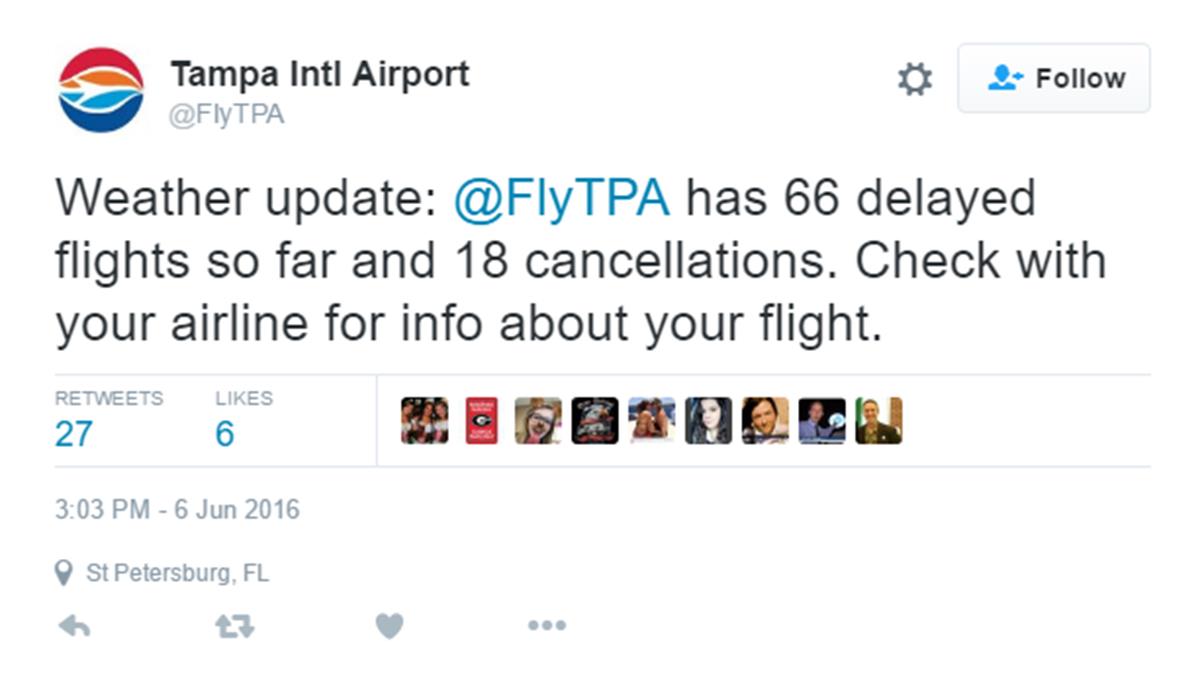Image resolution: width=1200 pixels, height=675 pixels.
Task: Select the beach couple photo avatar
Action: click(652, 420)
